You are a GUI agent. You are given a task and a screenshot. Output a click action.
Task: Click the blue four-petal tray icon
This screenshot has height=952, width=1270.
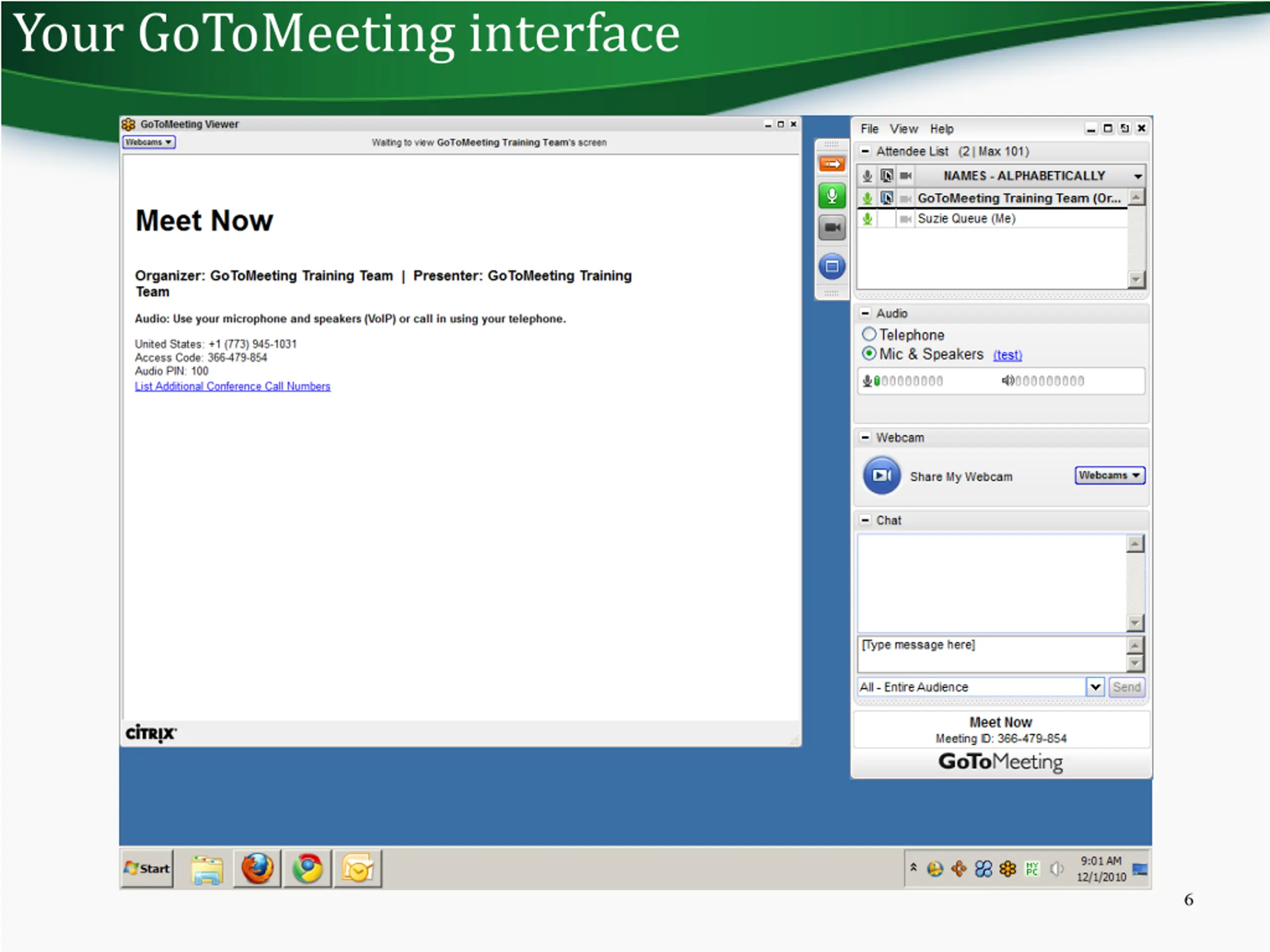(983, 869)
